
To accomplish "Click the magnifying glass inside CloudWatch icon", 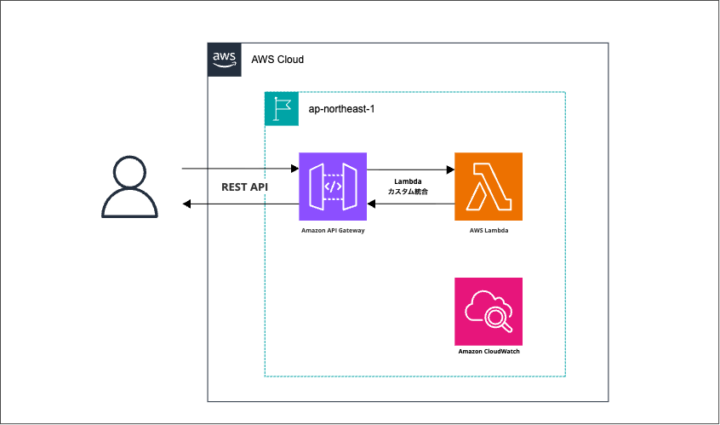I will click(x=498, y=319).
